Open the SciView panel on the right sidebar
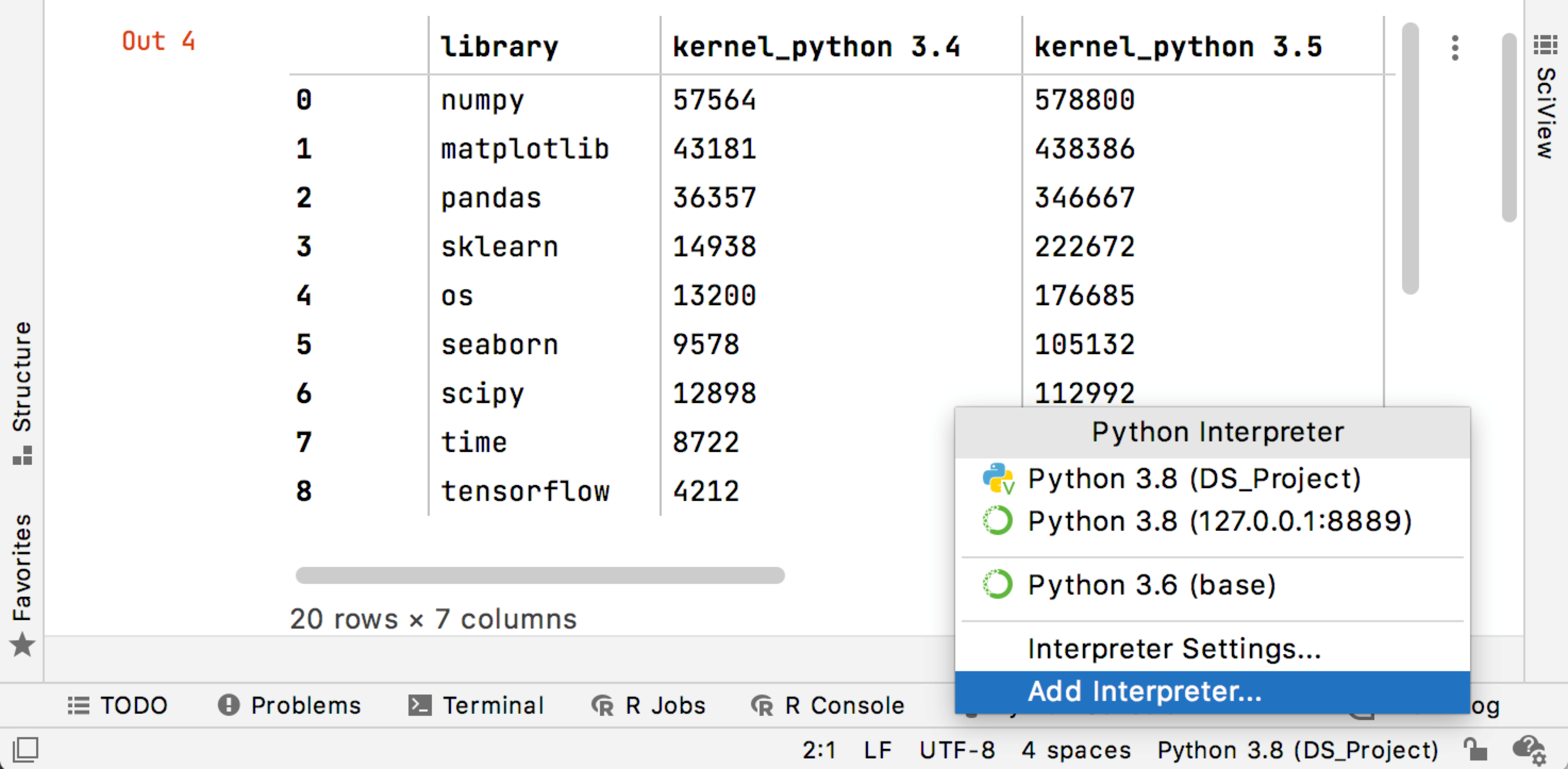 [x=1544, y=97]
